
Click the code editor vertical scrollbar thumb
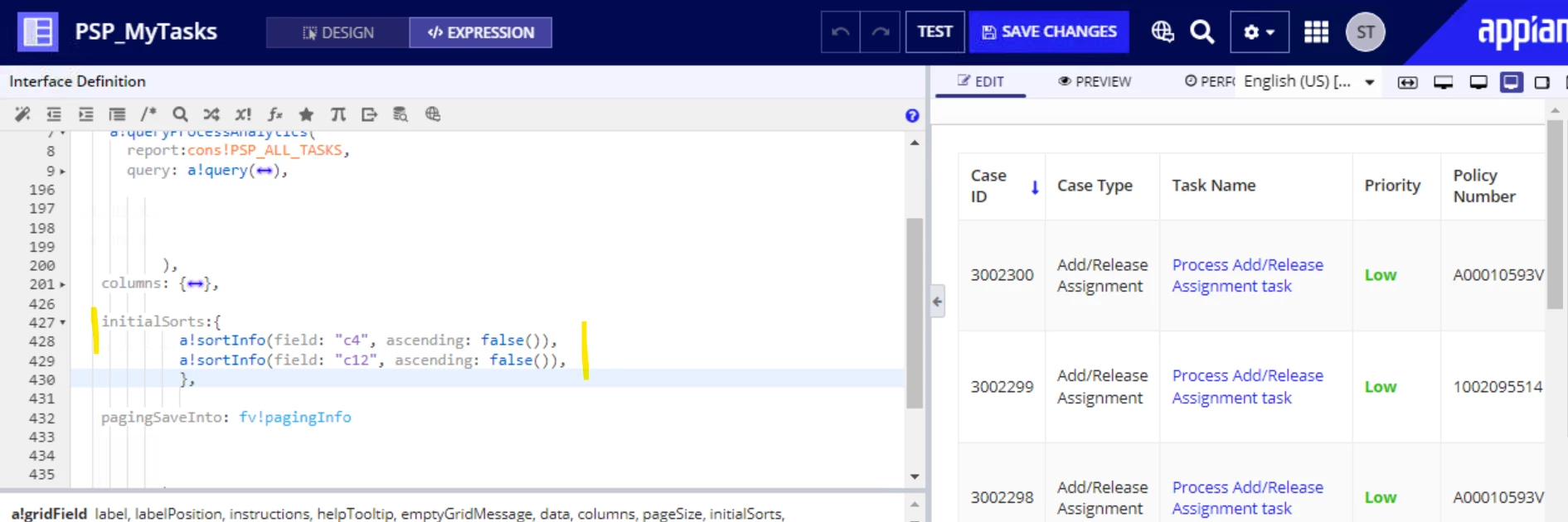point(915,313)
